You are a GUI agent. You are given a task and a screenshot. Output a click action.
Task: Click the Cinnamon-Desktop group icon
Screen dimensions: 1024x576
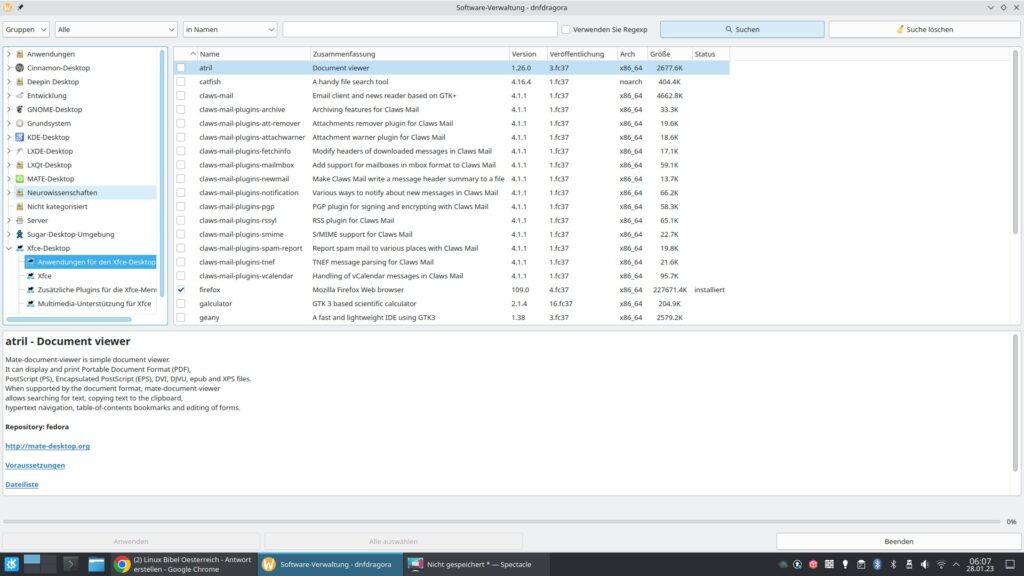coord(20,68)
